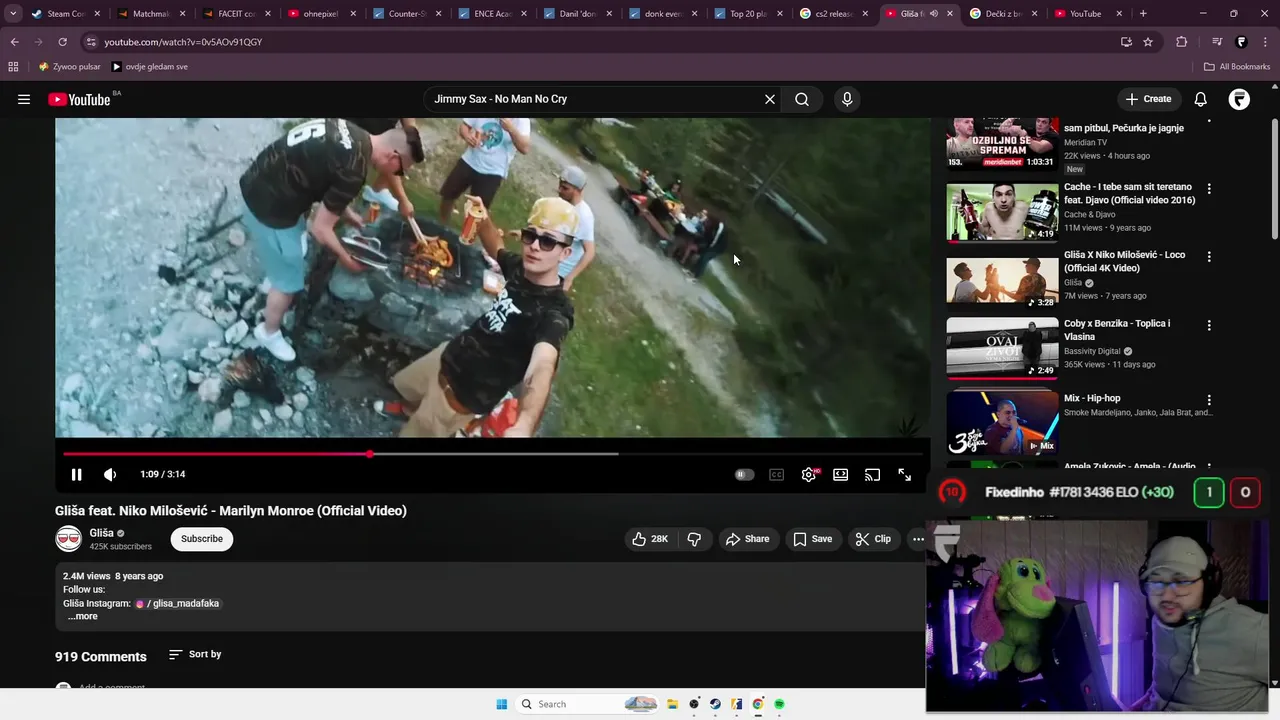The image size is (1280, 720).
Task: Save video to a playlist
Action: click(812, 539)
